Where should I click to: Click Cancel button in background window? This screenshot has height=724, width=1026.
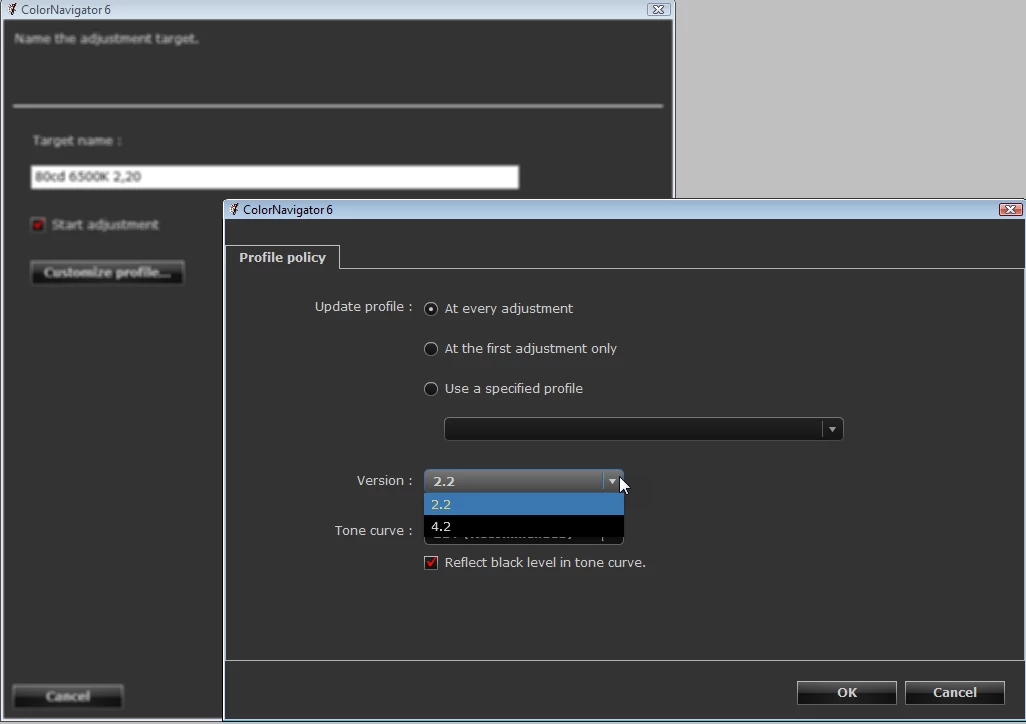[x=67, y=696]
